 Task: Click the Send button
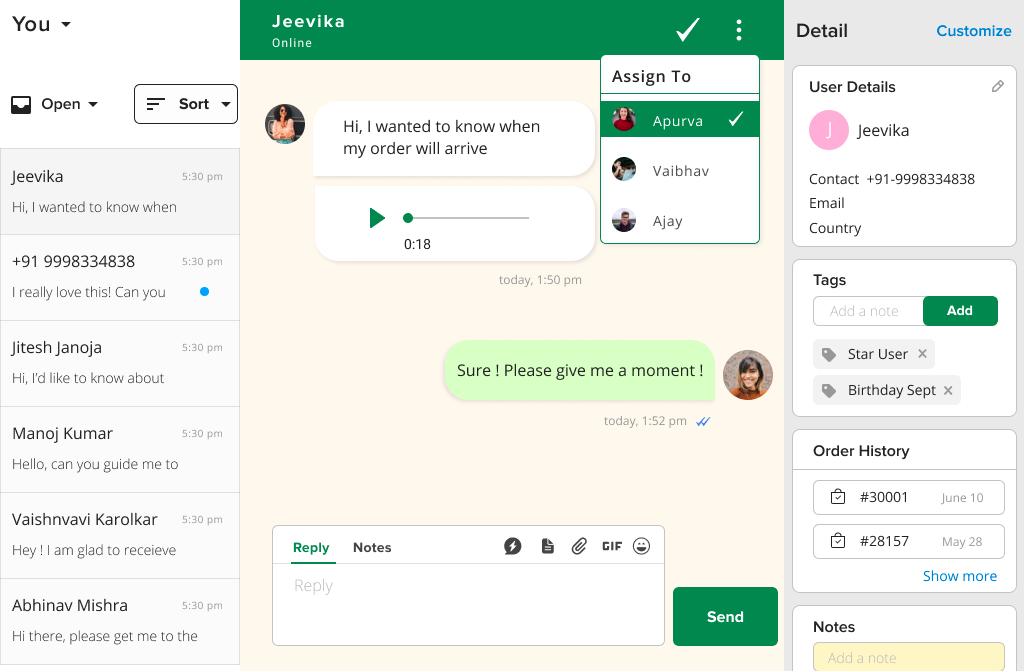click(725, 617)
